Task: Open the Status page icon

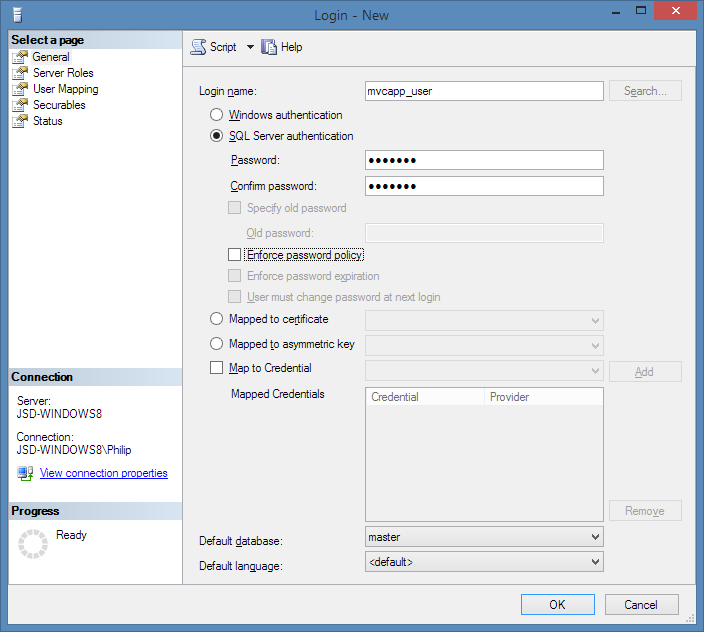Action: click(20, 121)
